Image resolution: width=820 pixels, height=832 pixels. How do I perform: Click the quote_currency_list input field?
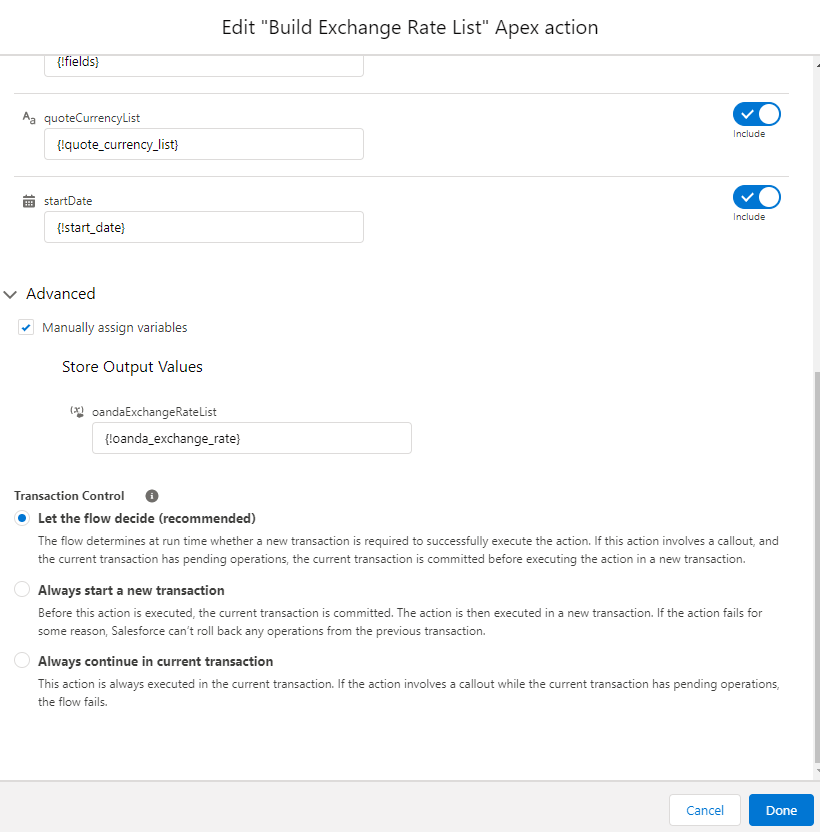204,144
